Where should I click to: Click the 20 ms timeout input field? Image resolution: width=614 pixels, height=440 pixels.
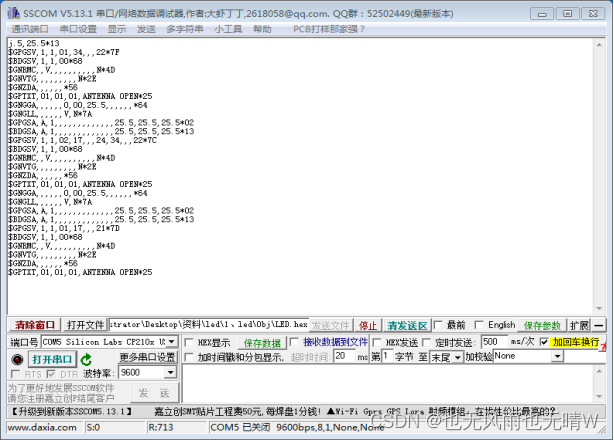[x=345, y=356]
